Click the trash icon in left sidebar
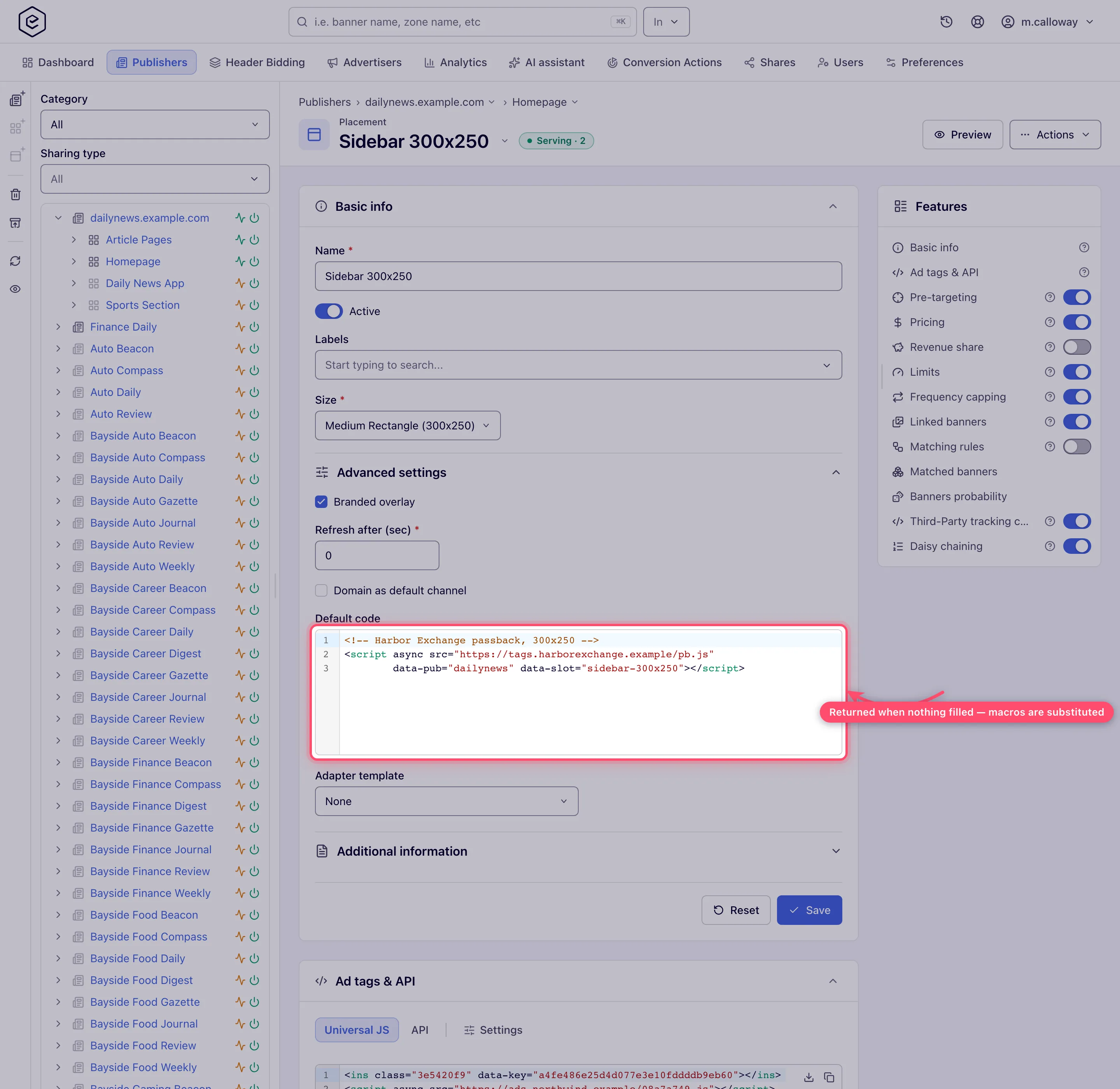 pos(16,194)
